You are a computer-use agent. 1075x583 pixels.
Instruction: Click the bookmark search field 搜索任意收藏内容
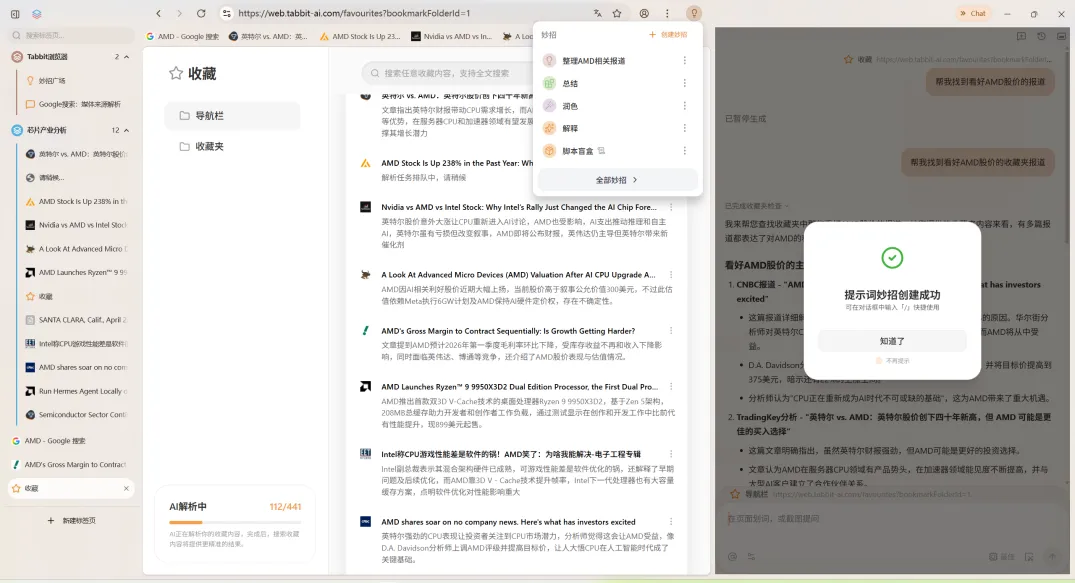446,73
